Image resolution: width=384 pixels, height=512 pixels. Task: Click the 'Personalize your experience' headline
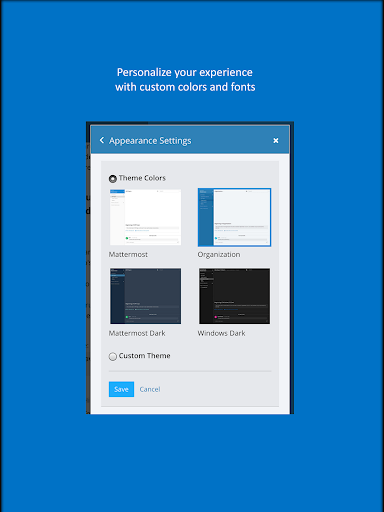click(185, 72)
